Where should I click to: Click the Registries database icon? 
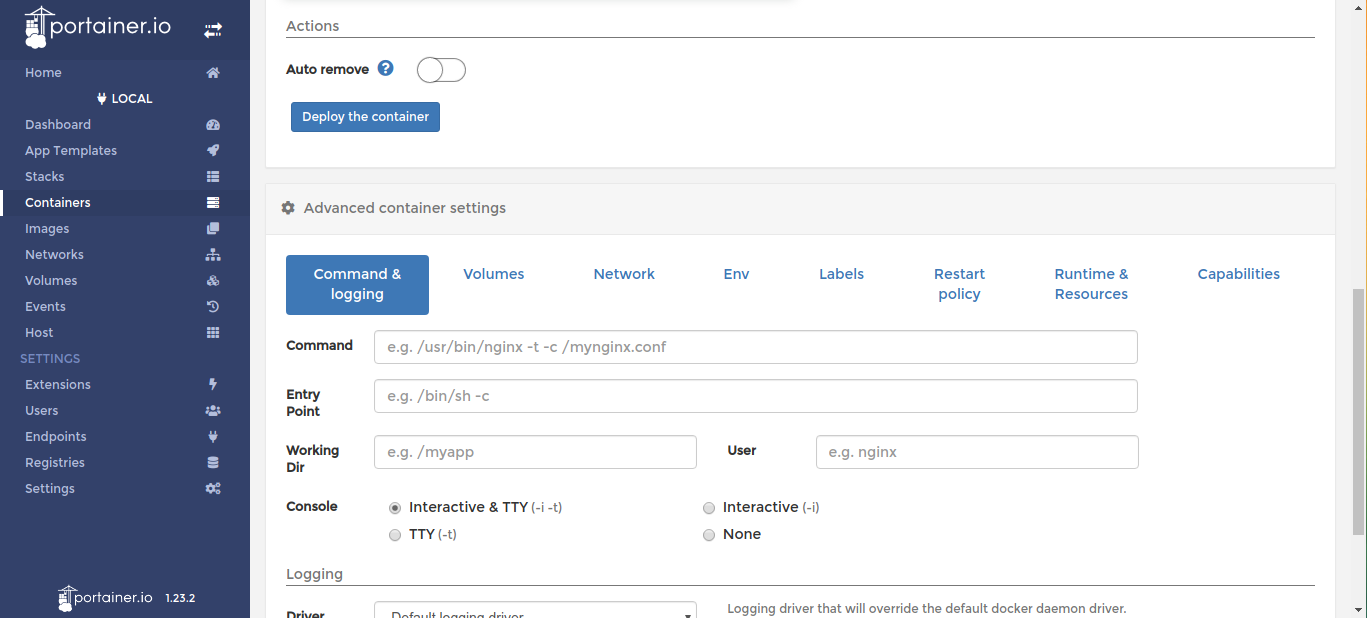coord(212,463)
